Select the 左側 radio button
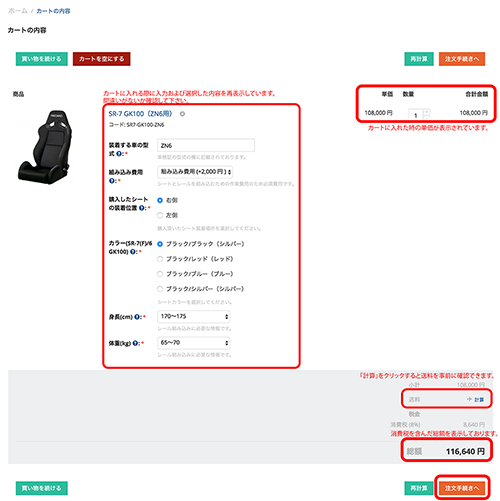This screenshot has height=501, width=500. pyautogui.click(x=160, y=215)
